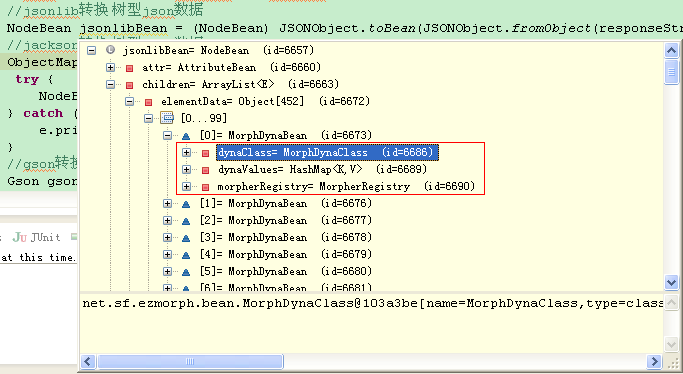The width and height of the screenshot is (683, 374).
Task: Select the [0...99] range row
Action: click(204, 118)
